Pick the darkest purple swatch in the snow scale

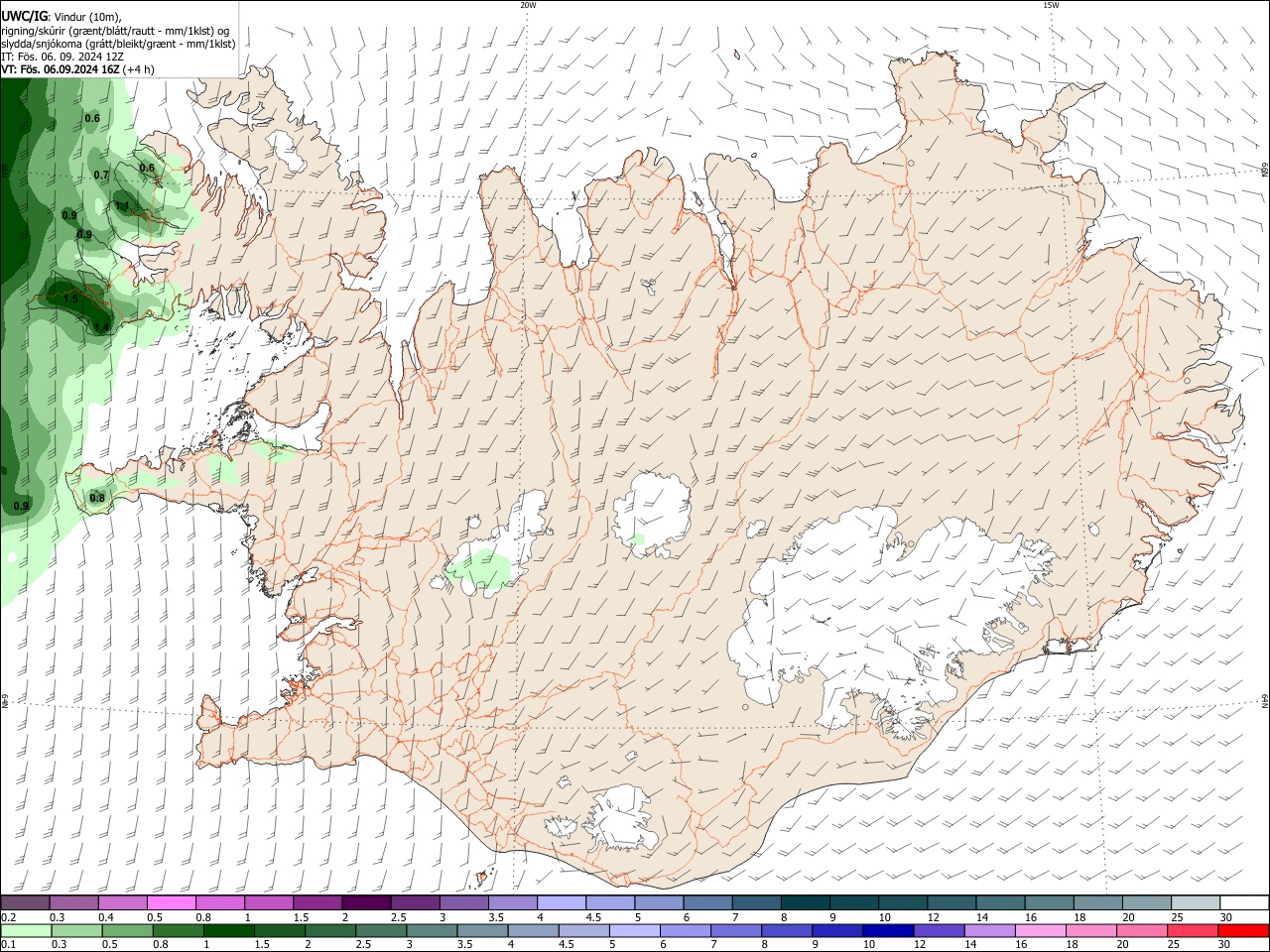click(x=365, y=902)
